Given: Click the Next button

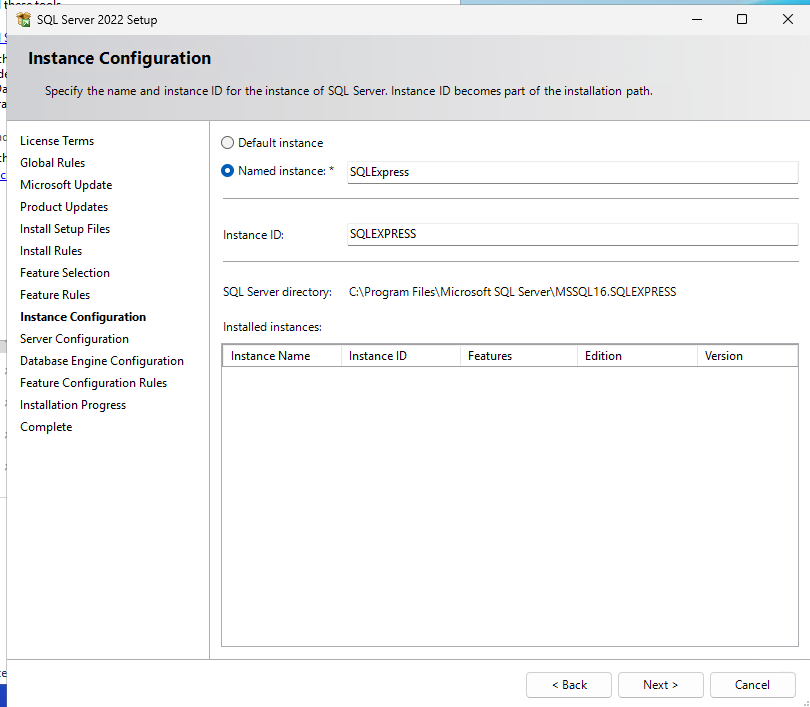Looking at the screenshot, I should (x=661, y=685).
